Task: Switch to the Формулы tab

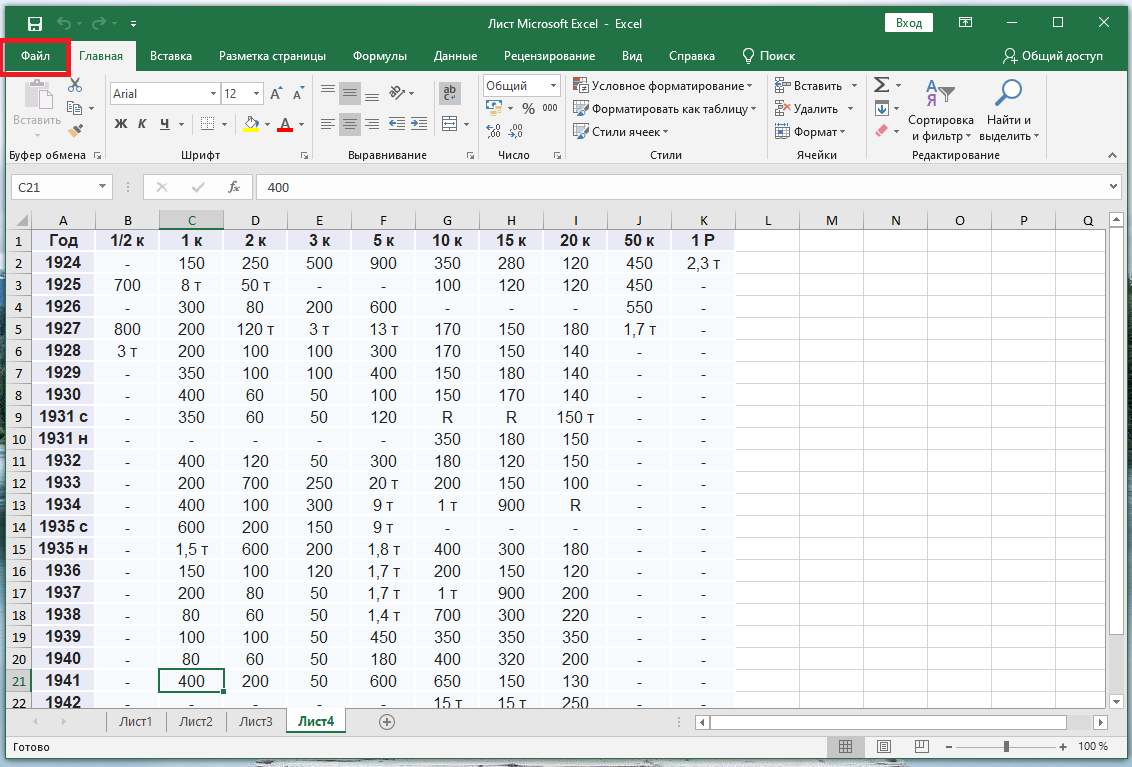Action: (380, 56)
